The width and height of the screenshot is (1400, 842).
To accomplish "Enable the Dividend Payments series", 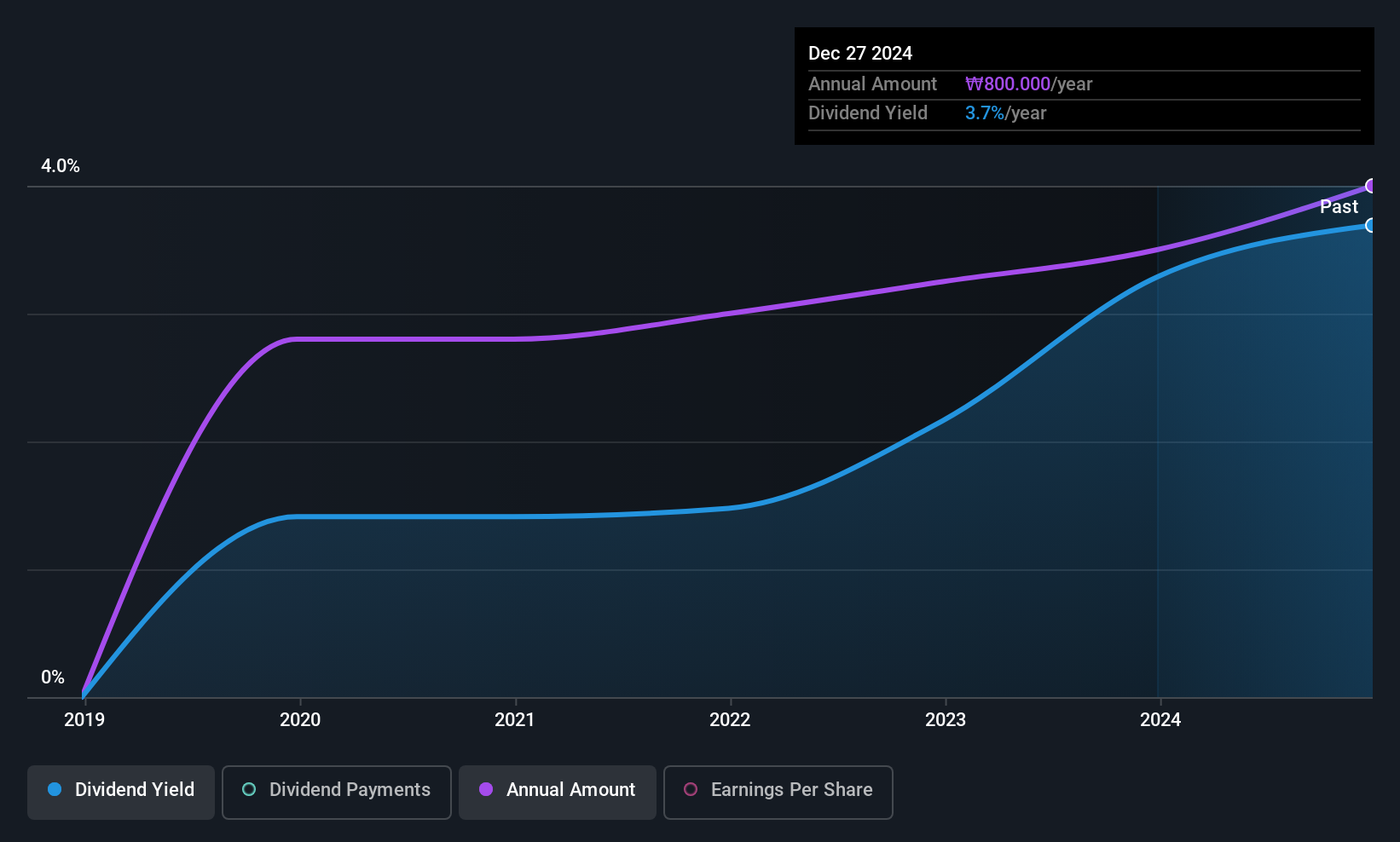I will click(x=336, y=792).
